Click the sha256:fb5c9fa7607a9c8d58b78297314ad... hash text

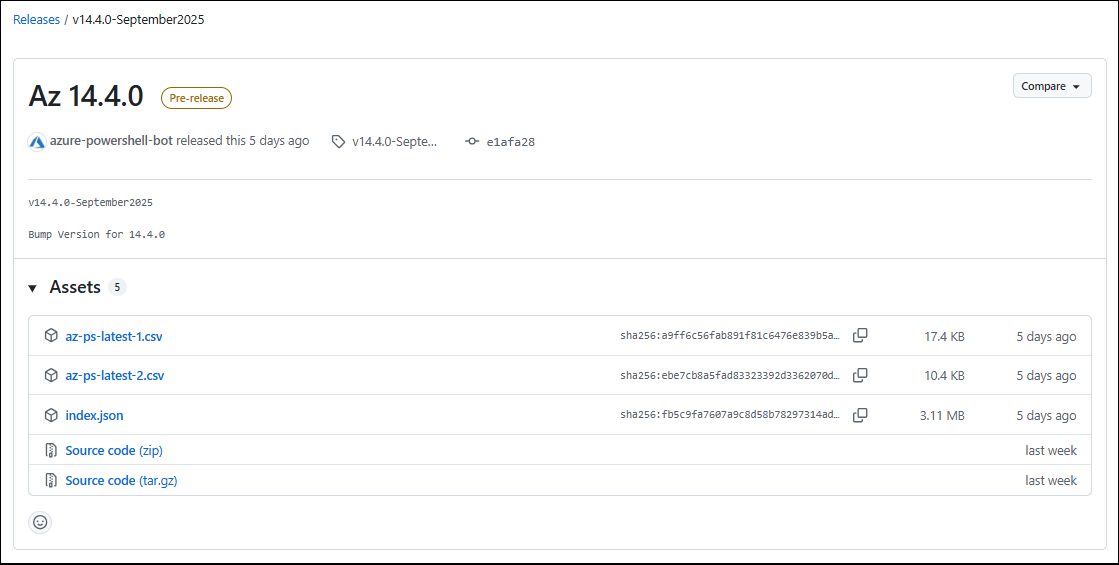pos(730,414)
